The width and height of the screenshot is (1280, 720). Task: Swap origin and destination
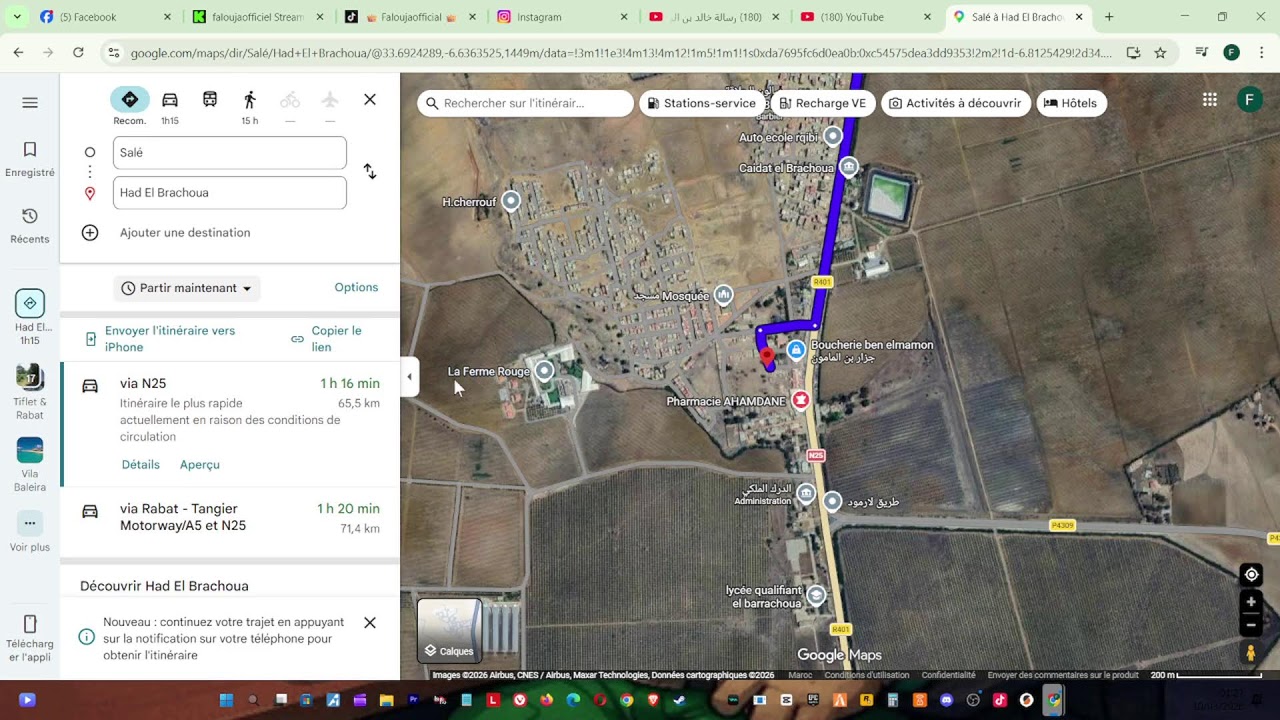click(x=370, y=172)
